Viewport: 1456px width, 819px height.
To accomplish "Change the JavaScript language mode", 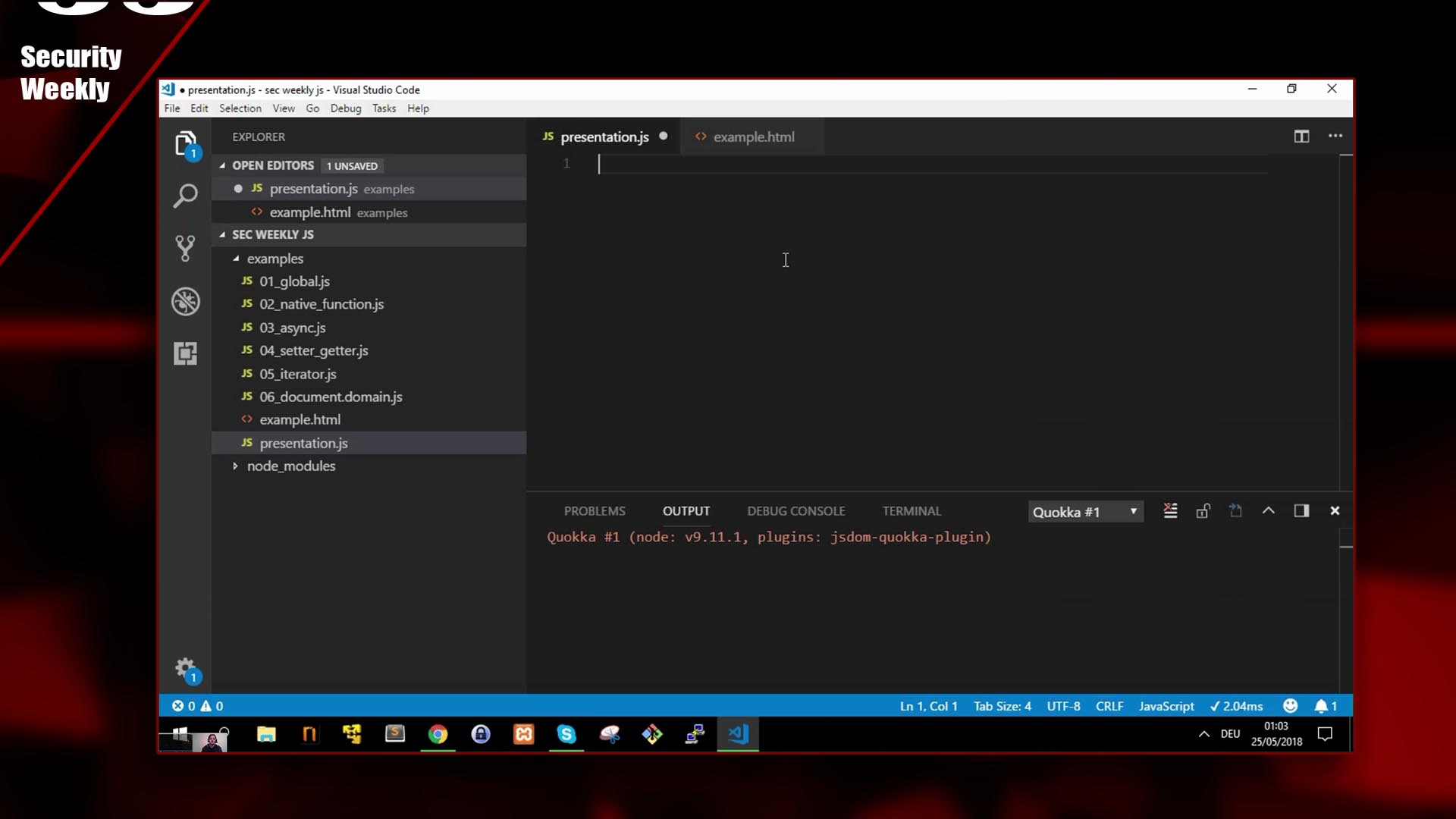I will (x=1166, y=706).
